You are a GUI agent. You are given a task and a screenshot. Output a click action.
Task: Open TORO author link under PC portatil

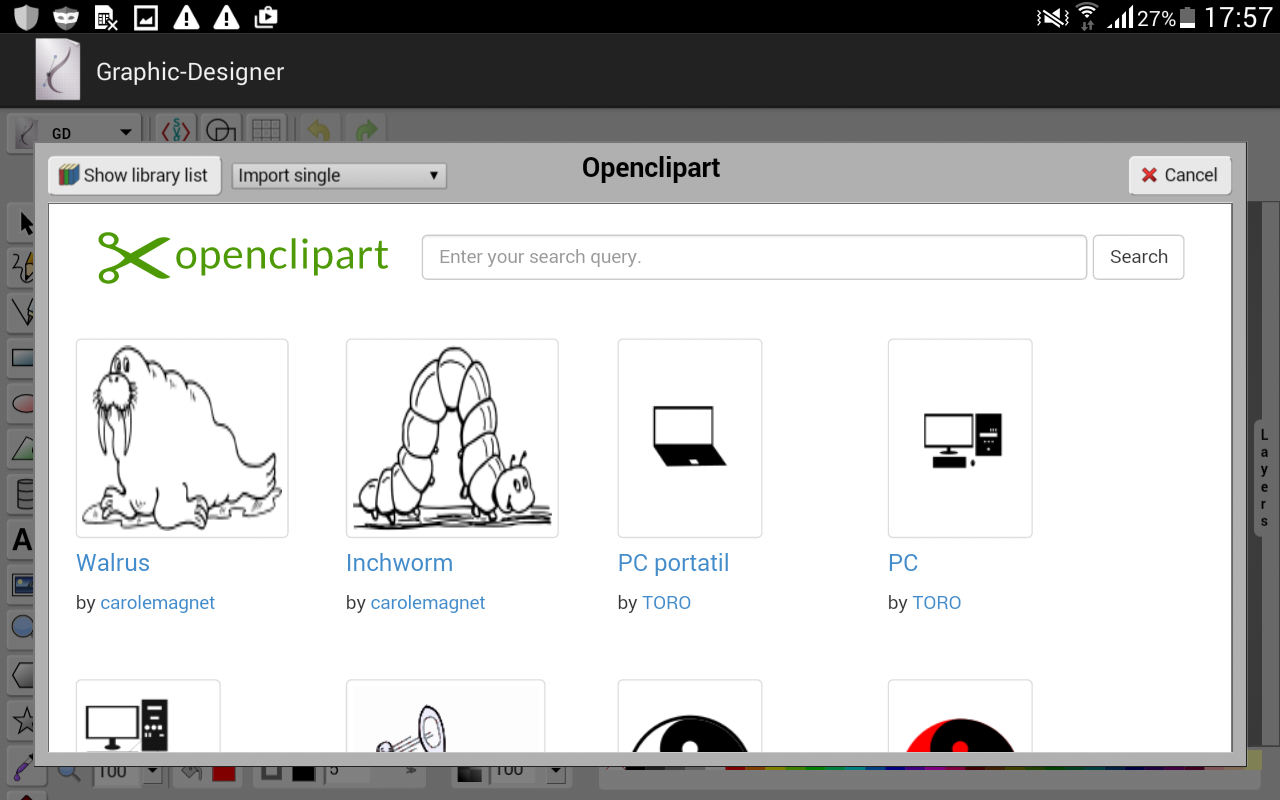666,603
